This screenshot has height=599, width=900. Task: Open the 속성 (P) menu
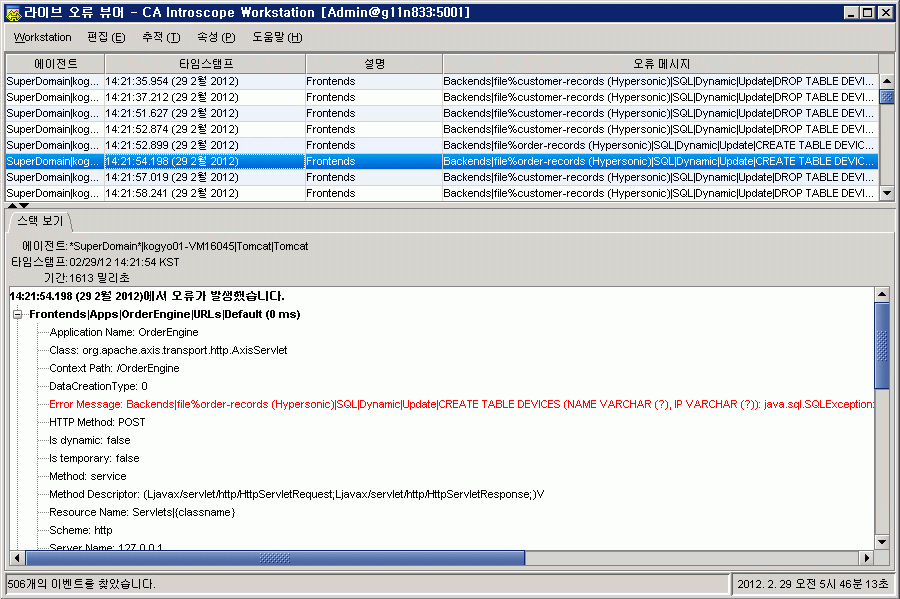pos(216,37)
